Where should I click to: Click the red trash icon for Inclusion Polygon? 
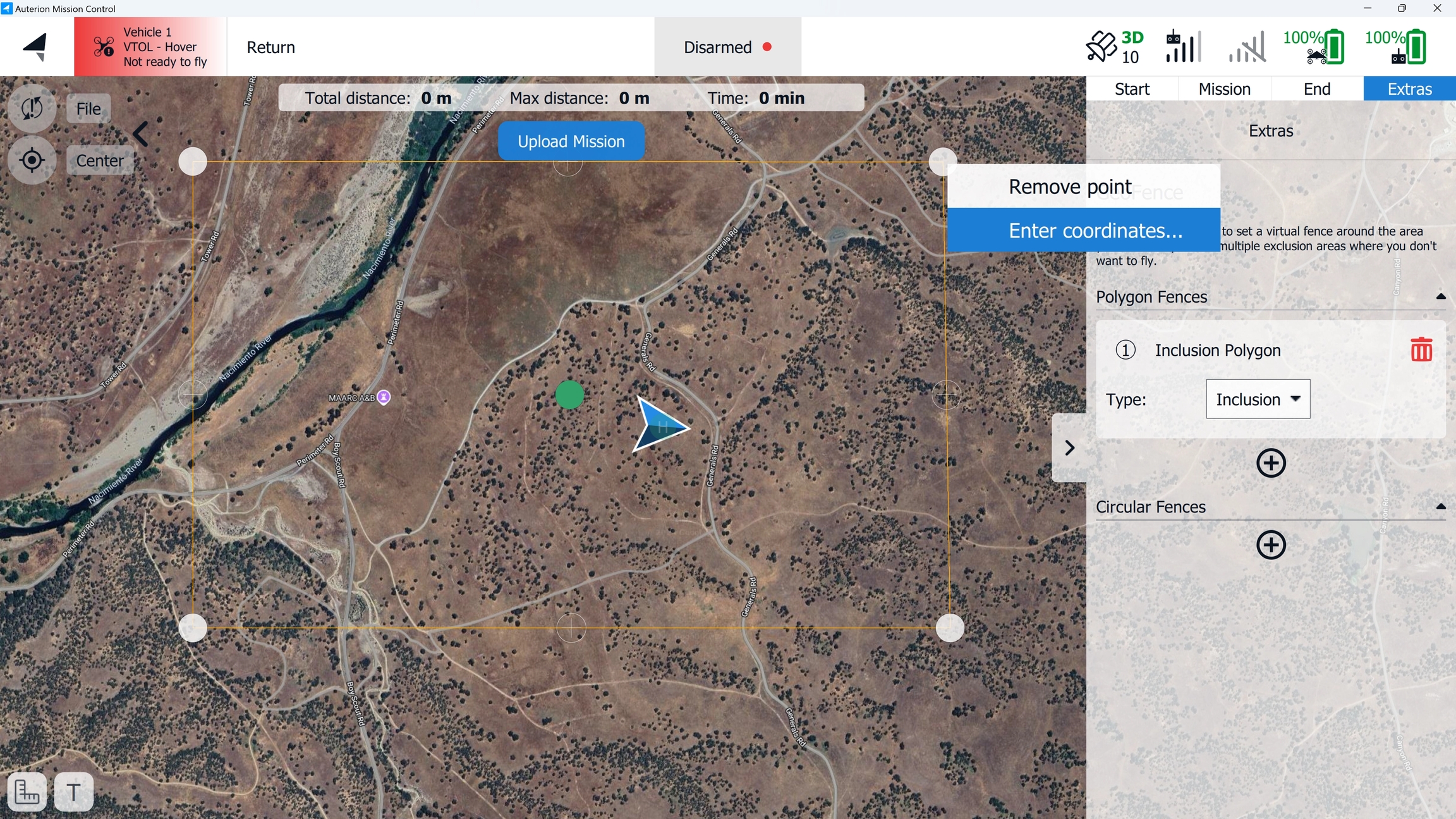point(1421,349)
